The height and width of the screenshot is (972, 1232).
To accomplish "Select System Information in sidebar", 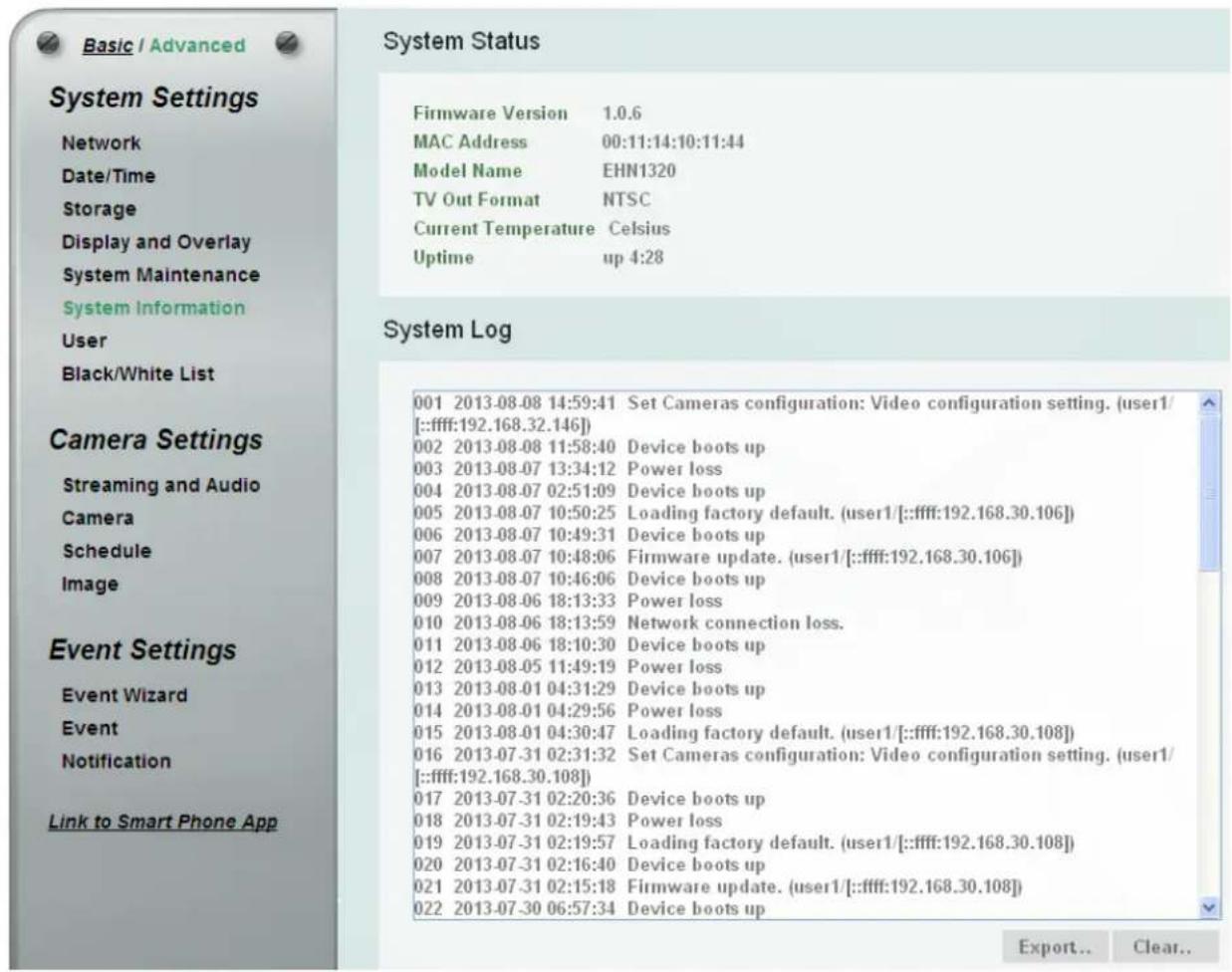I will pos(153,308).
